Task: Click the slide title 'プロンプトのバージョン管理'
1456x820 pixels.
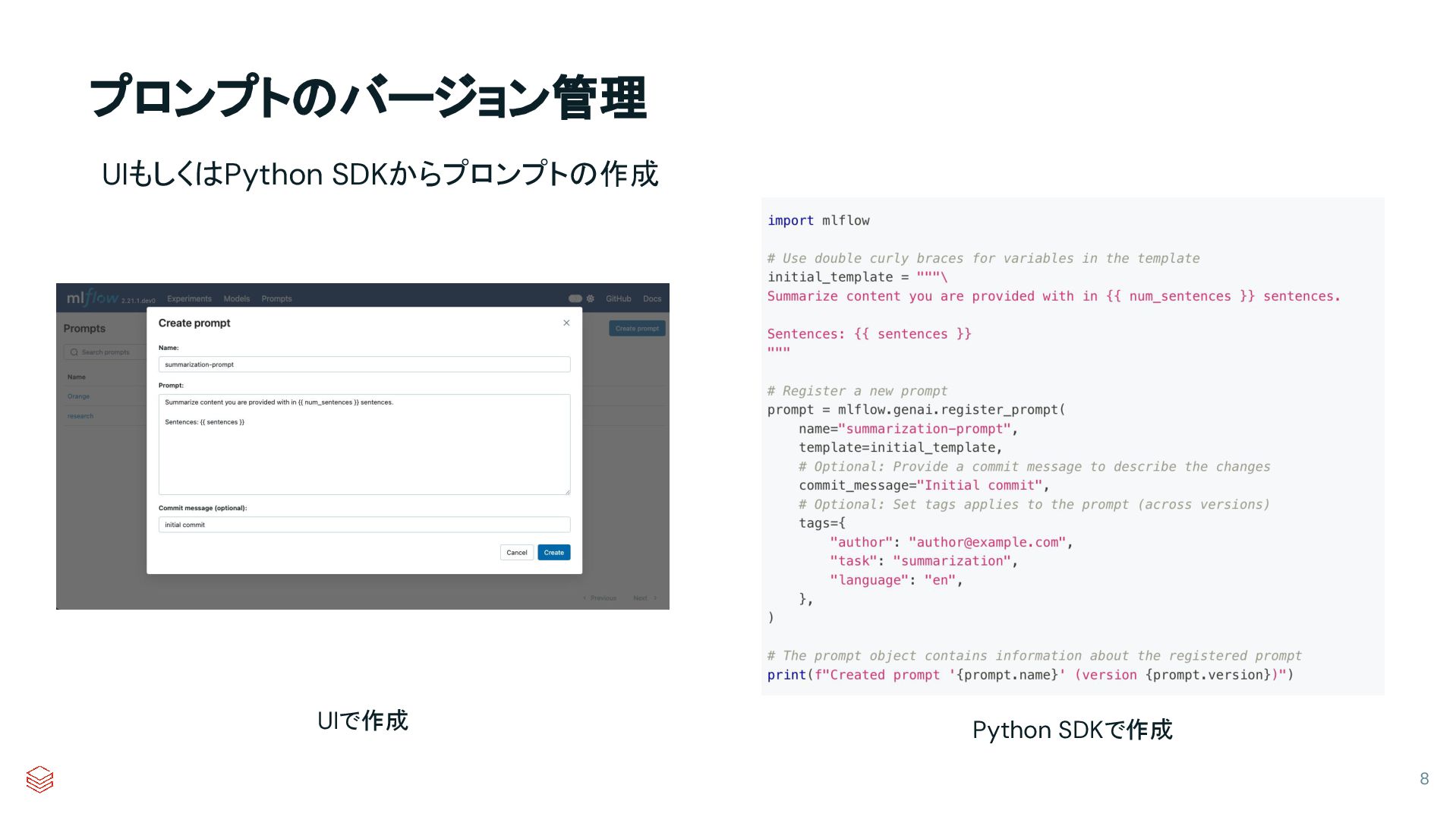Action: tap(368, 97)
